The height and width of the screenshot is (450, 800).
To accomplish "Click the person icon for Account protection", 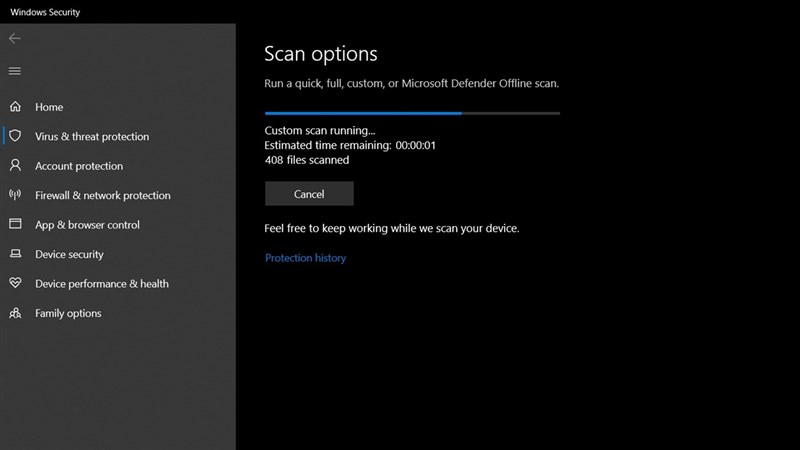I will (x=15, y=165).
